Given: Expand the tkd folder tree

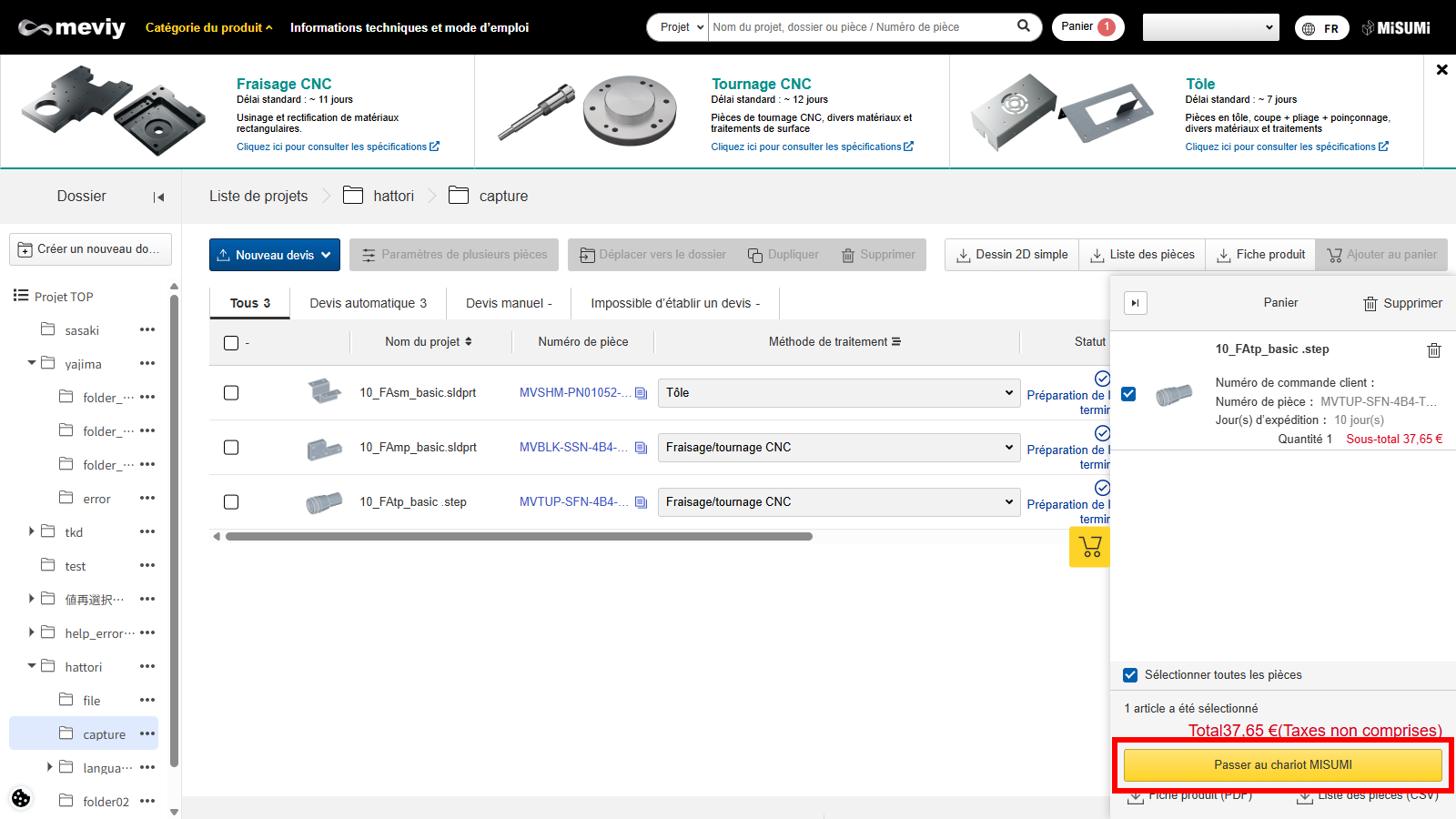Looking at the screenshot, I should coord(32,531).
